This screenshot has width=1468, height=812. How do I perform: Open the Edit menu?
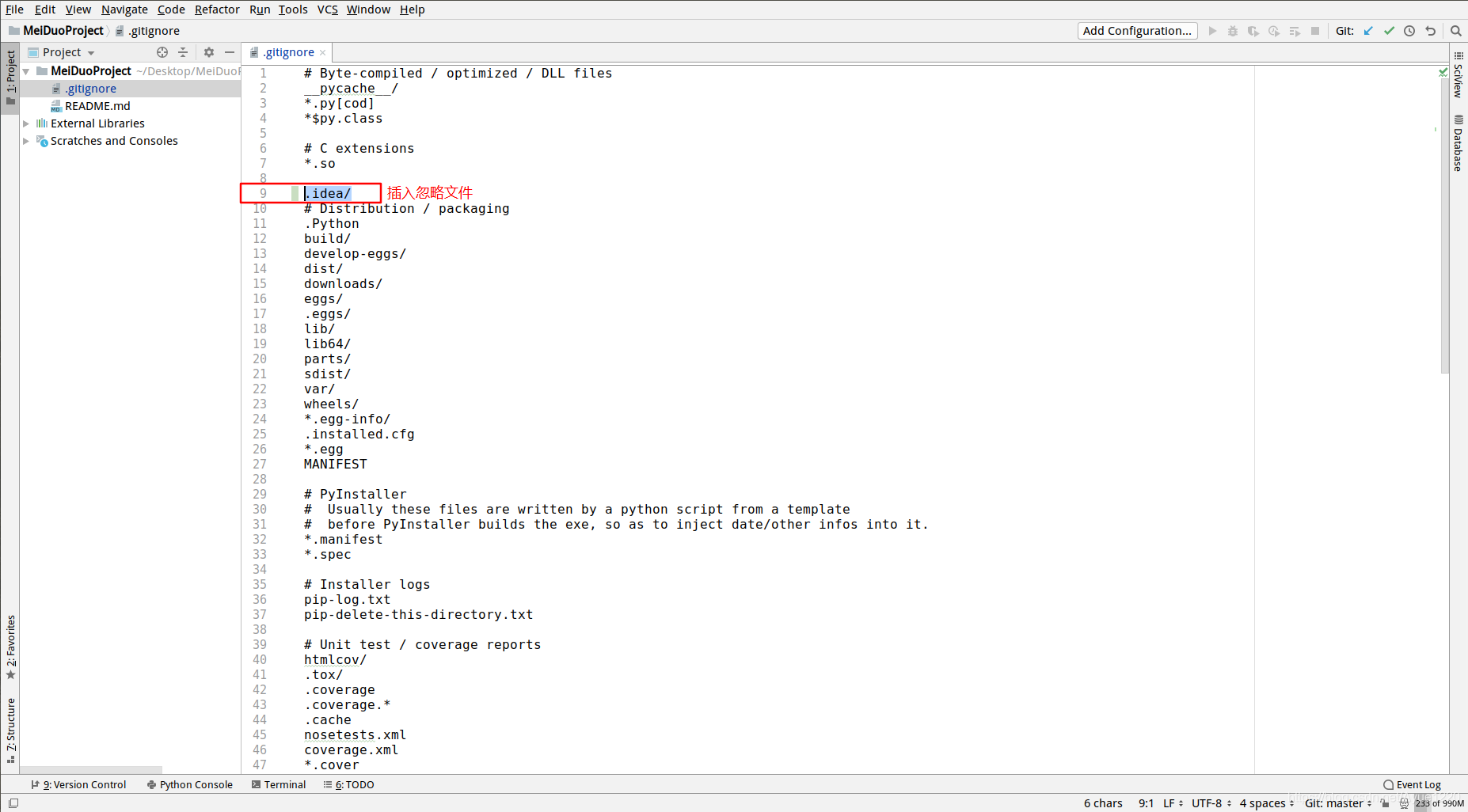[45, 9]
